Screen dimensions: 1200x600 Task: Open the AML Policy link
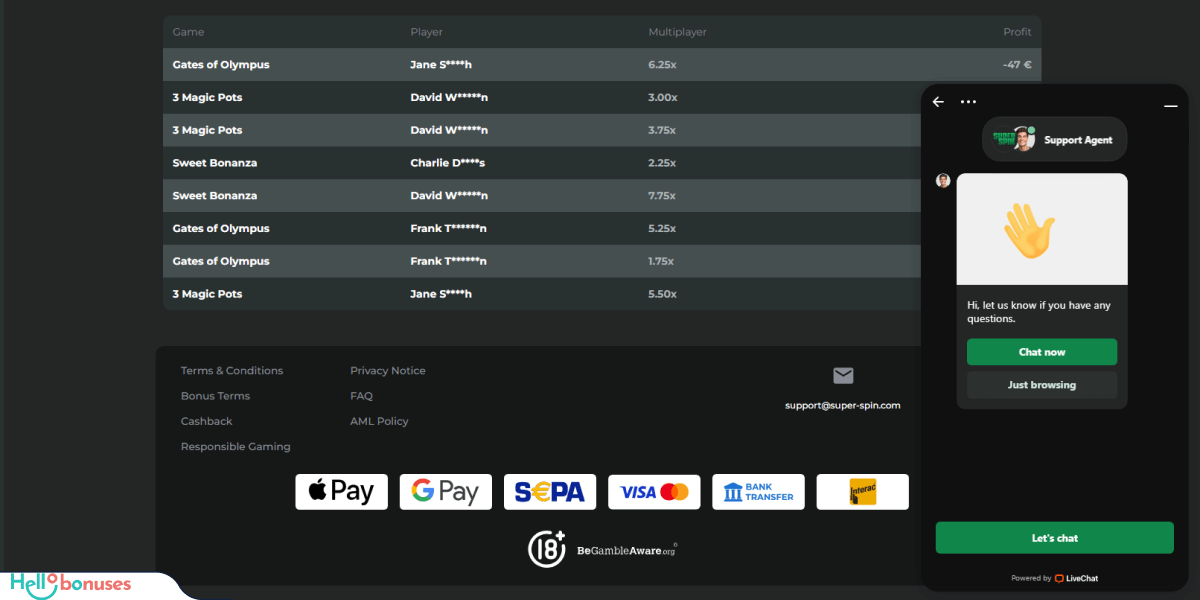click(x=379, y=422)
